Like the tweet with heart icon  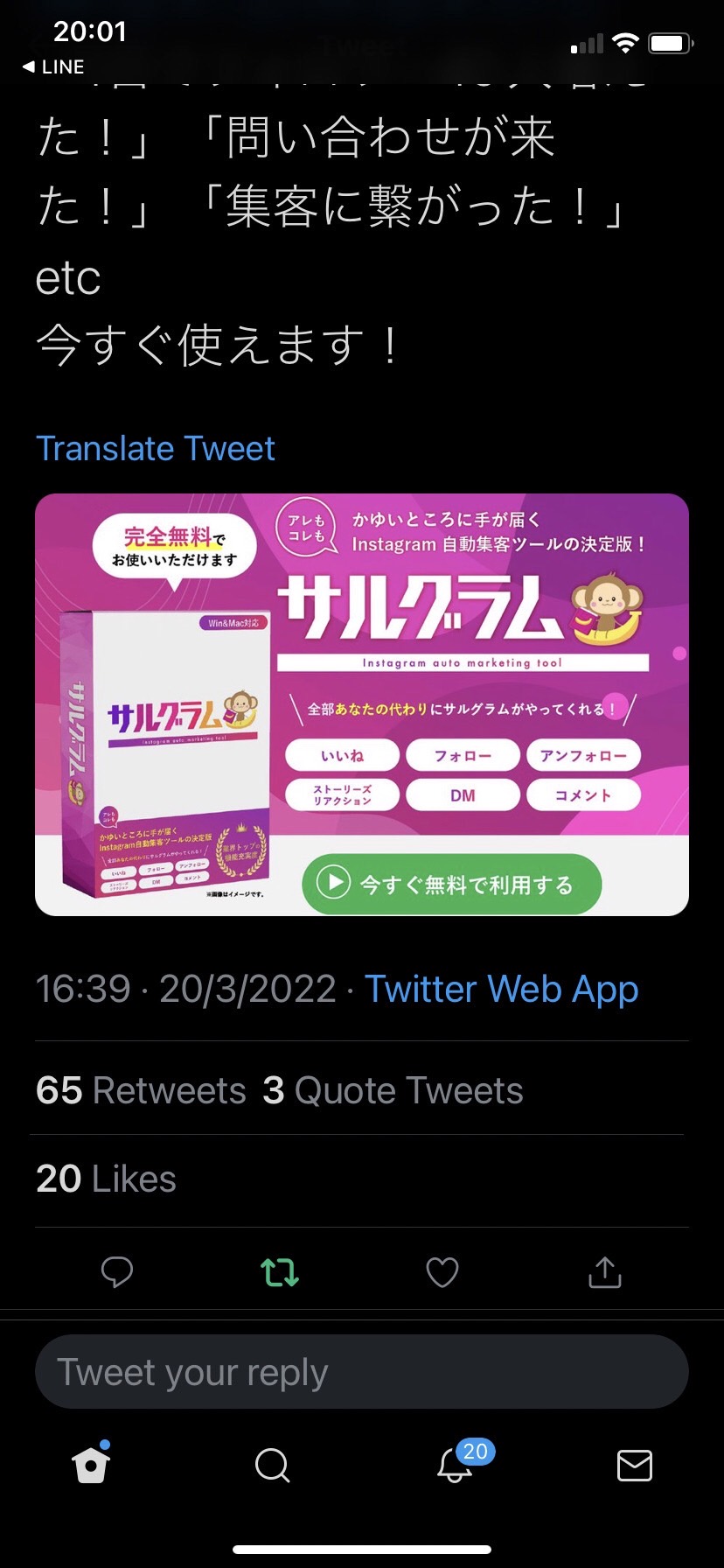click(x=442, y=1272)
